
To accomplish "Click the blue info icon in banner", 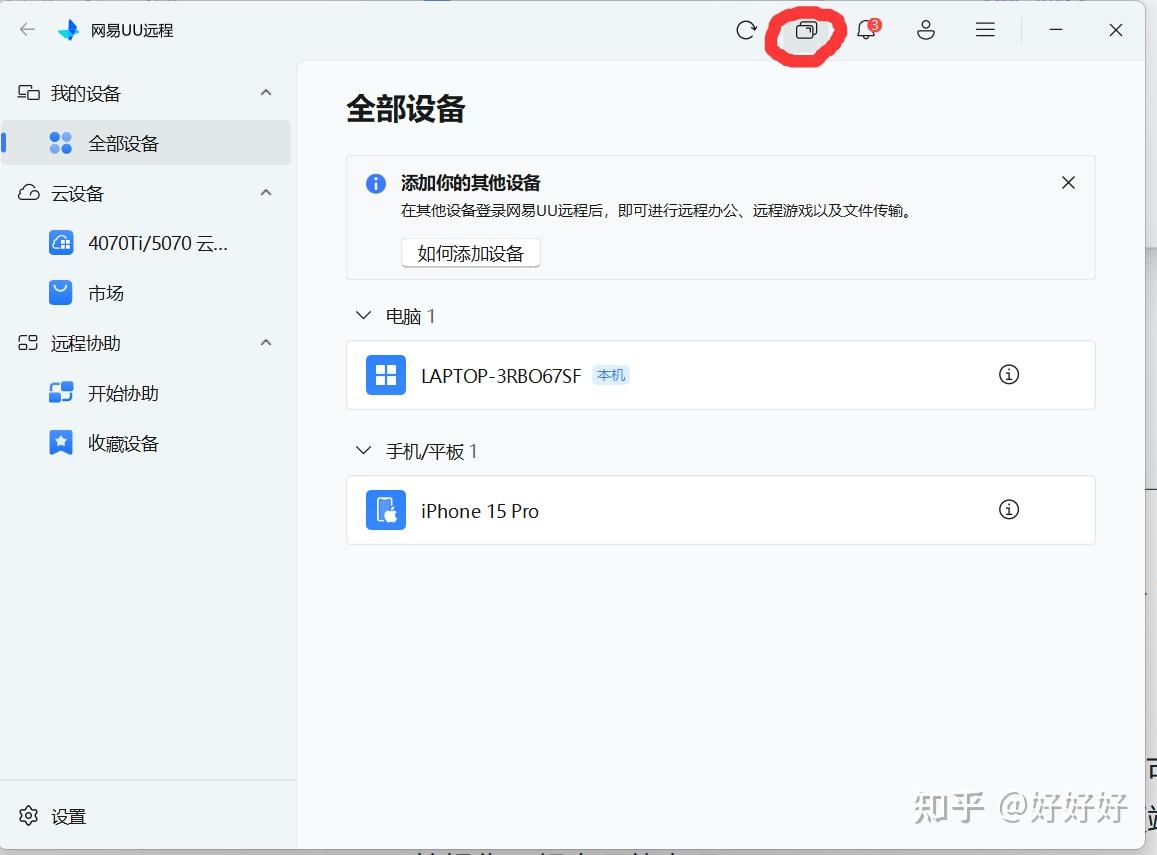I will (x=376, y=183).
